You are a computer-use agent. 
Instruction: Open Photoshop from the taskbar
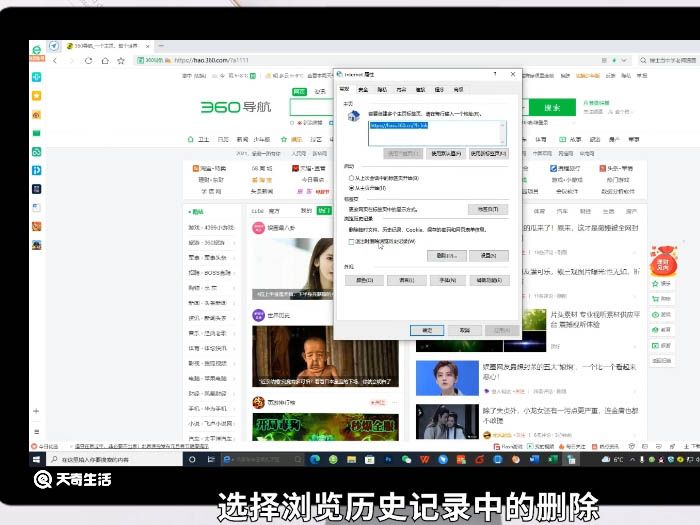pyautogui.click(x=388, y=459)
